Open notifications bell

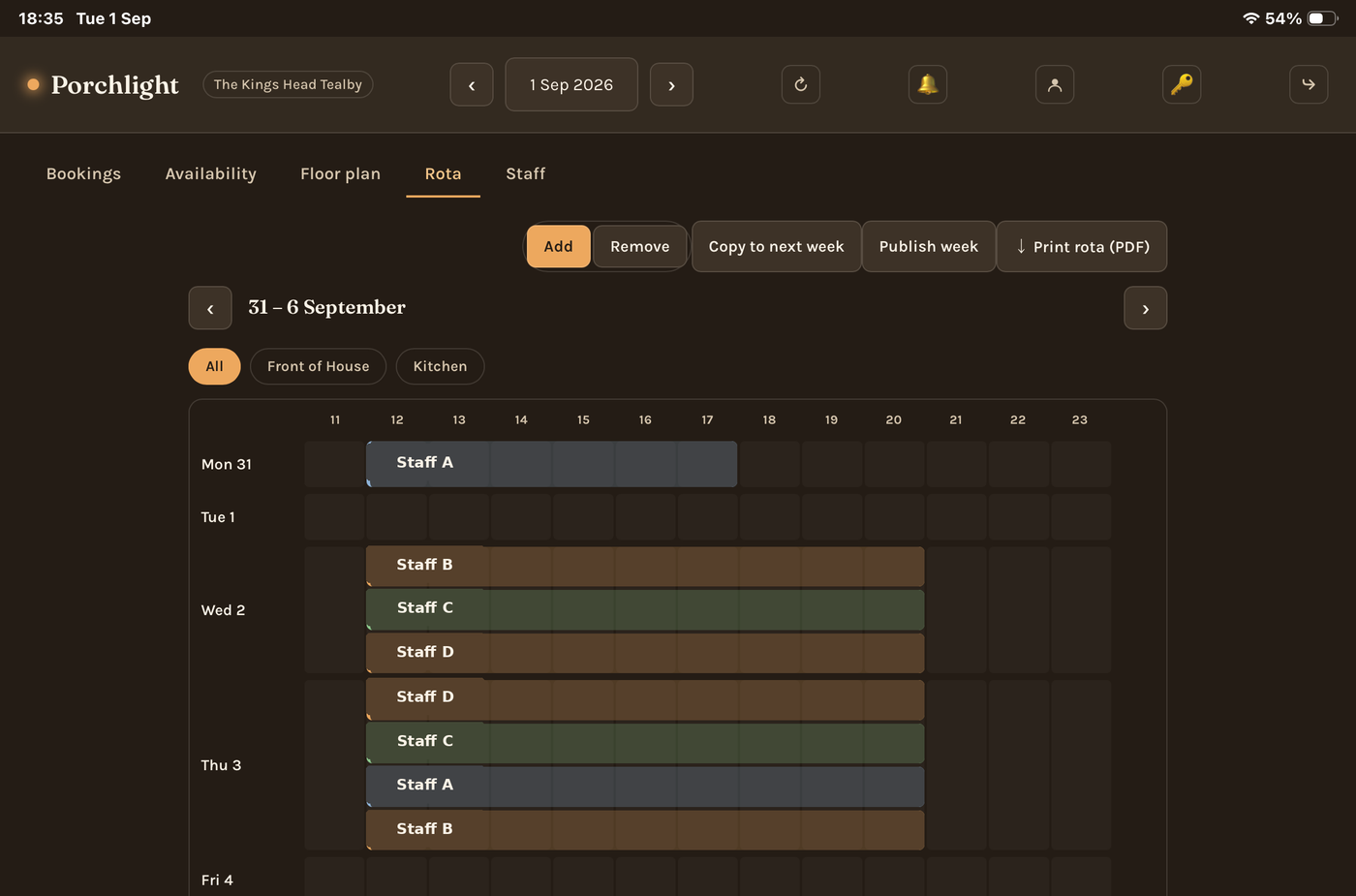[928, 85]
